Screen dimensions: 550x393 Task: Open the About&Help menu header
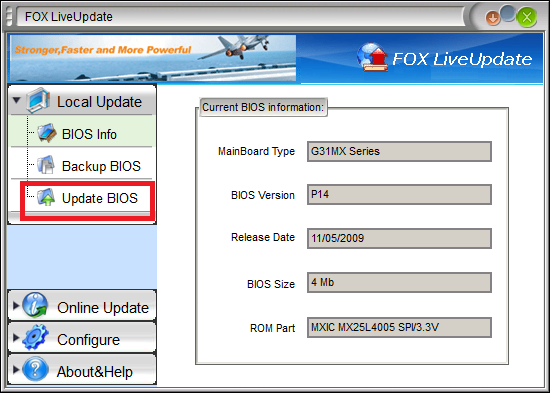coord(82,369)
